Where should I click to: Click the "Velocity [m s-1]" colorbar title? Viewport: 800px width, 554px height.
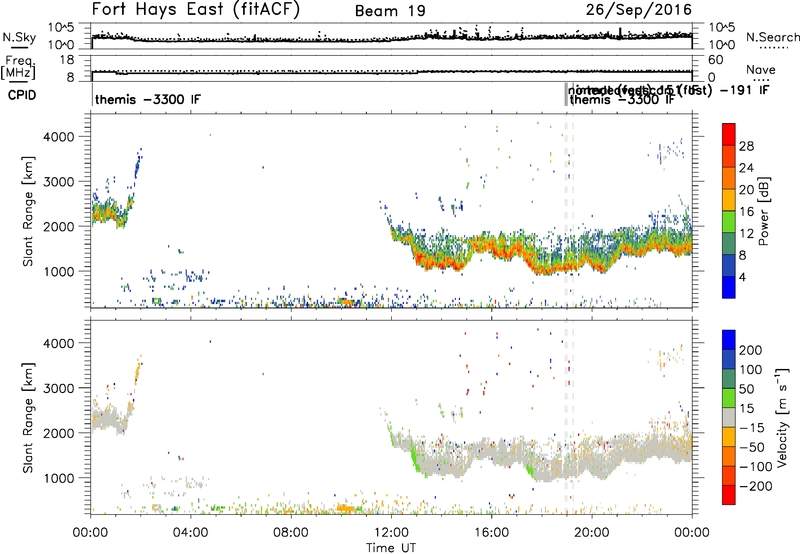click(x=782, y=417)
